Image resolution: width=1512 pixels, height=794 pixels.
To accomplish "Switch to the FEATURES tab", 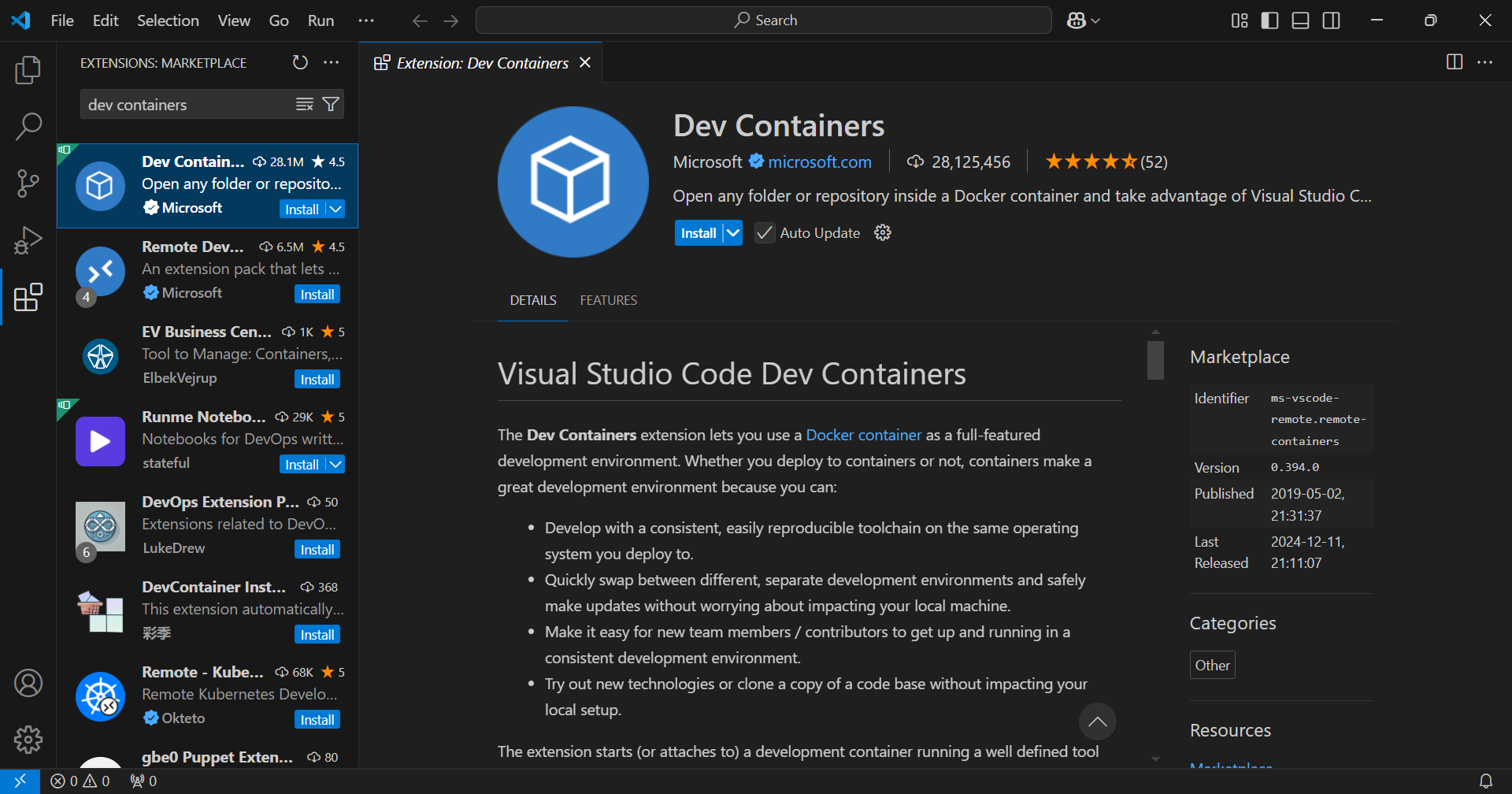I will tap(608, 300).
